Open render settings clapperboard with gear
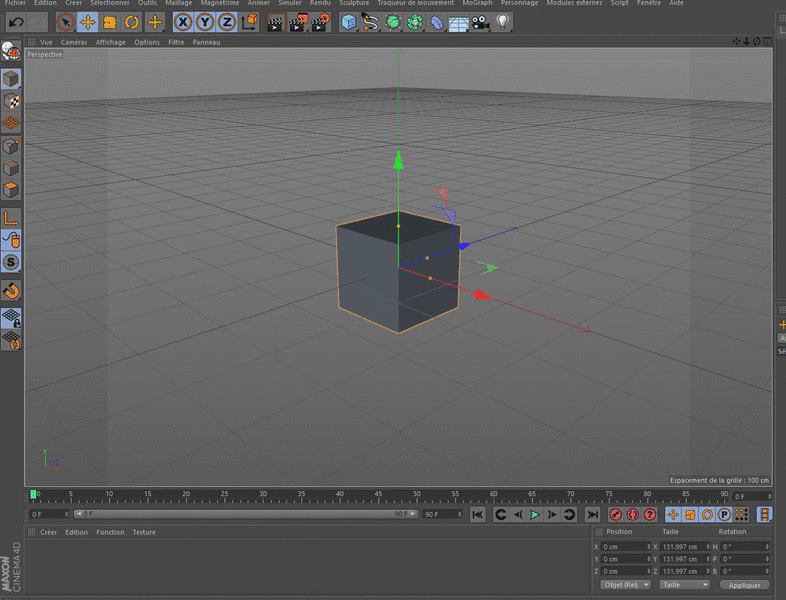 (x=321, y=23)
